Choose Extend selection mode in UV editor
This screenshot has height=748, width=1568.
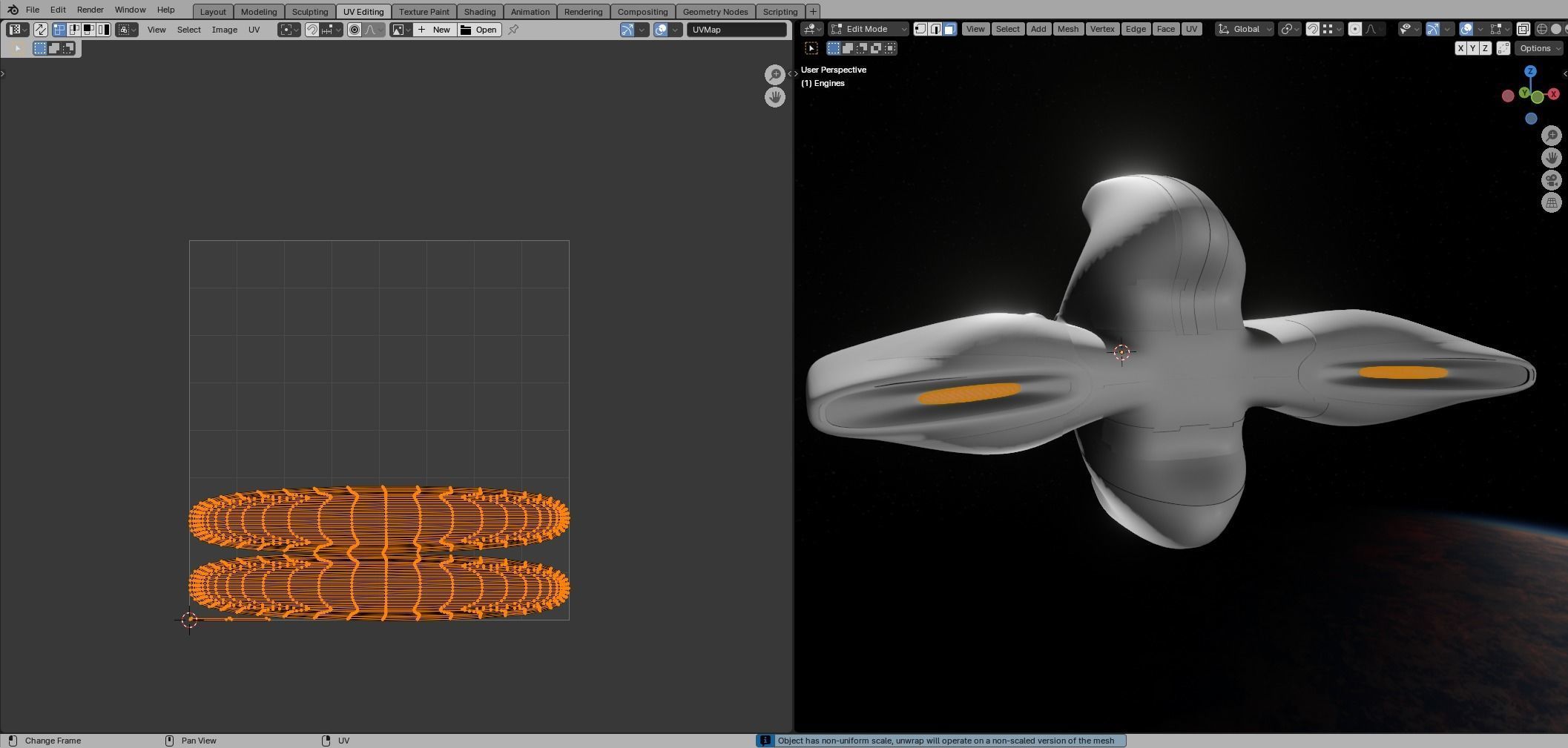click(53, 48)
